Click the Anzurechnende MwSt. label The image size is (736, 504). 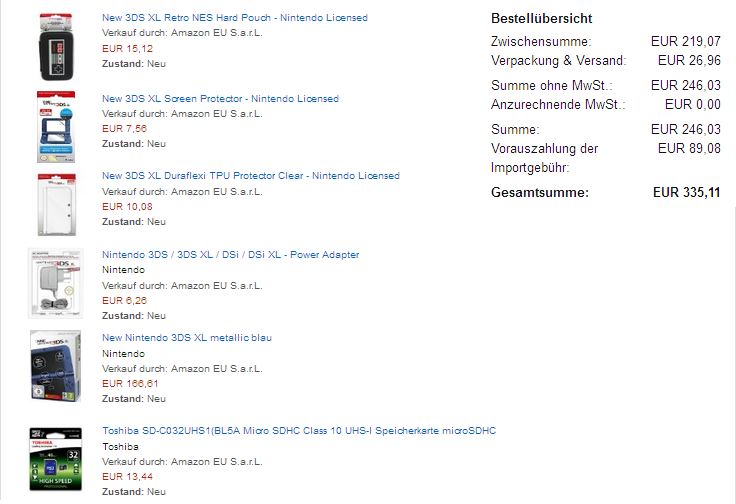click(x=558, y=104)
